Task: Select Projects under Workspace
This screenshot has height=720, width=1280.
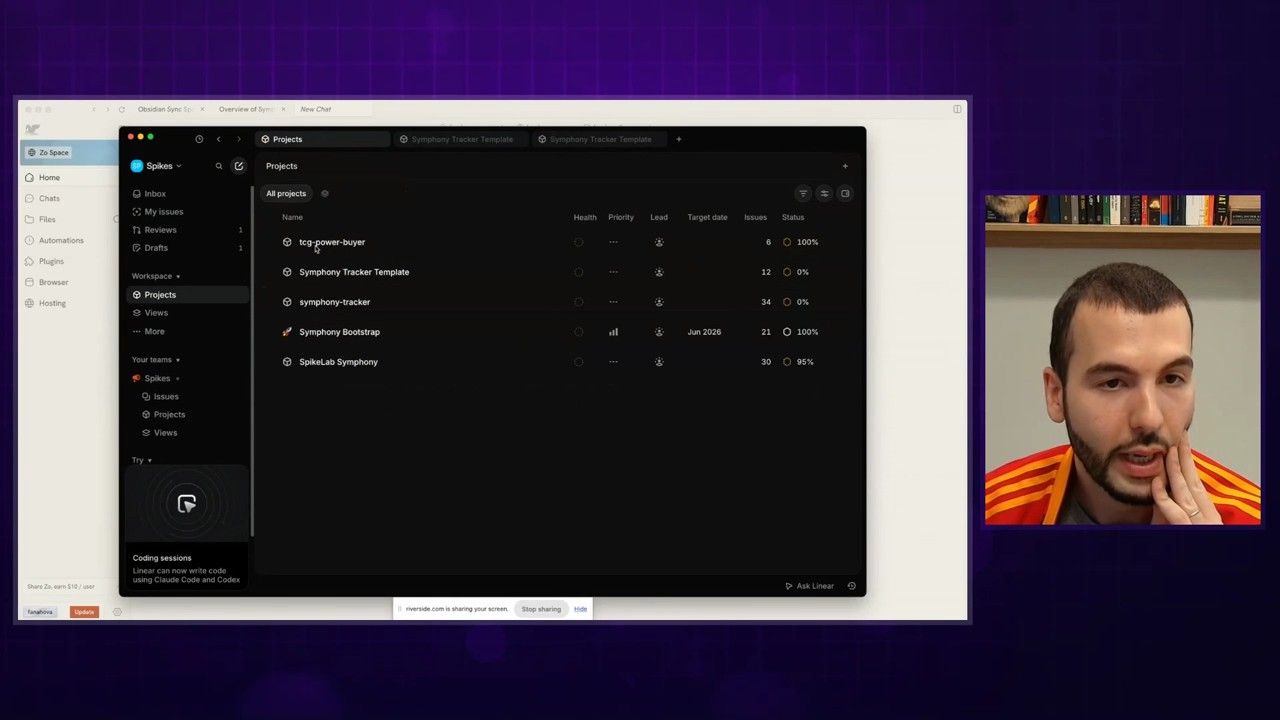Action: click(x=188, y=295)
